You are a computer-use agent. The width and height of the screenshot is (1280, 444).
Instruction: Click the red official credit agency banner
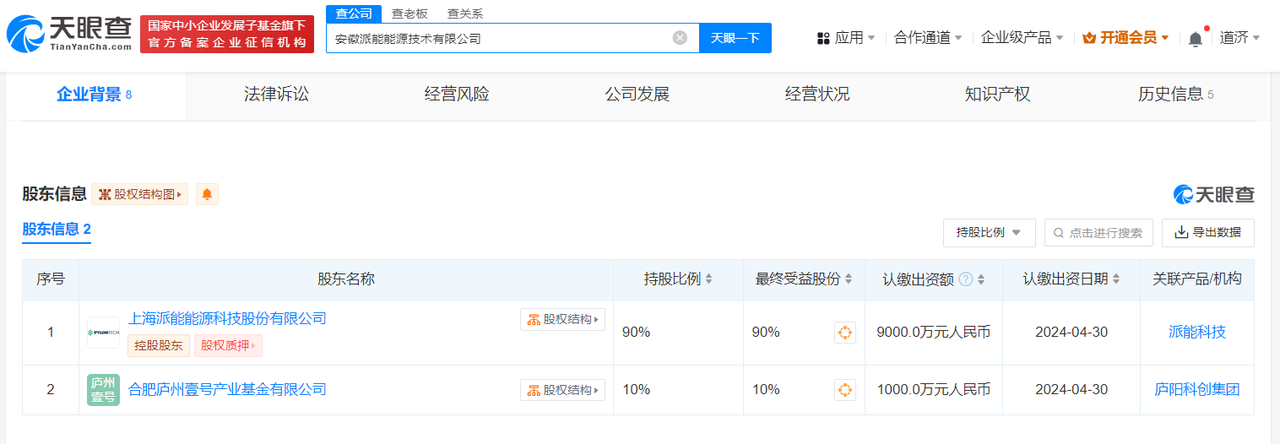(x=227, y=34)
